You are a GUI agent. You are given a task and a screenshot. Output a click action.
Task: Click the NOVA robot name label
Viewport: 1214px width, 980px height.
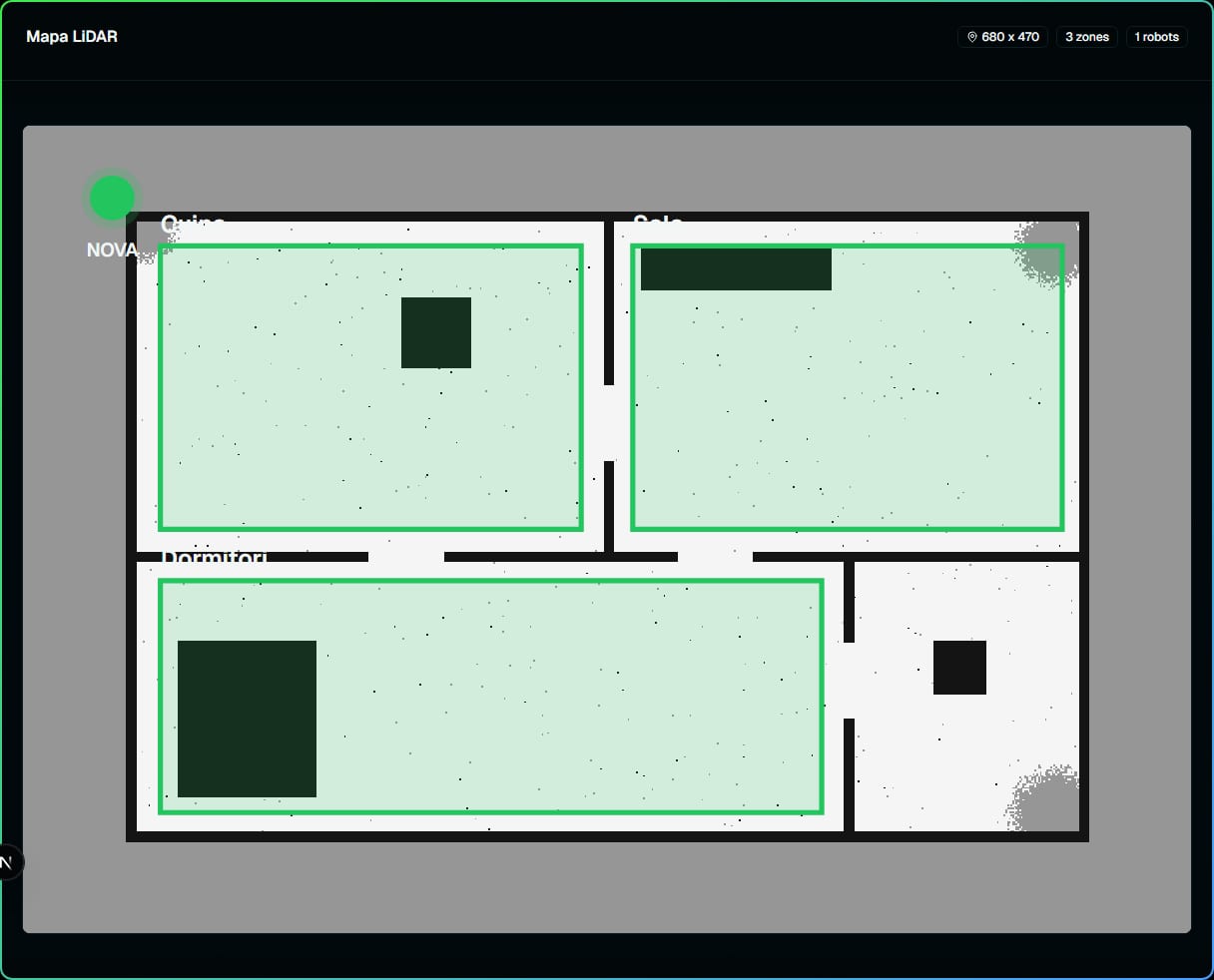pyautogui.click(x=112, y=250)
